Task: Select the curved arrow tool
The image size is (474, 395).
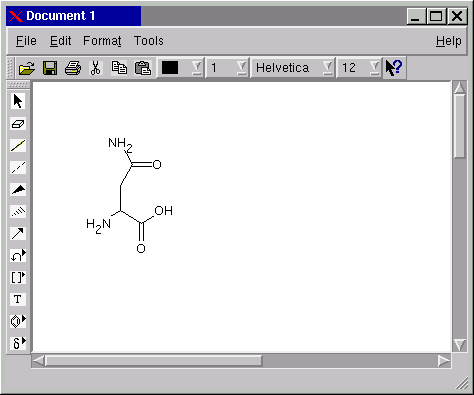Action: [18, 256]
